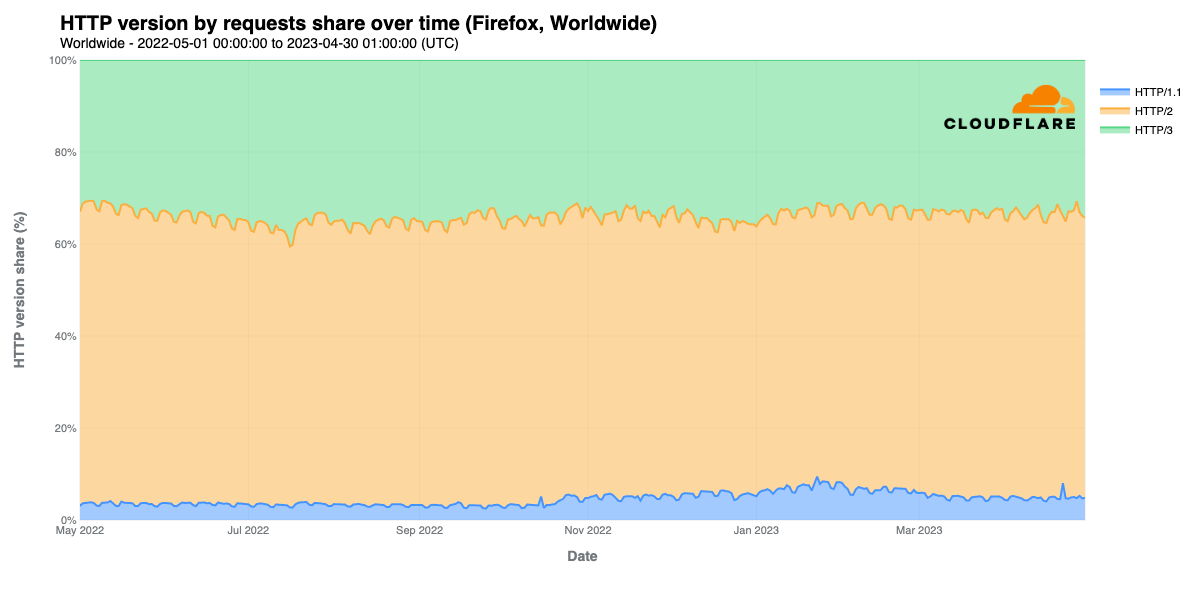Click the Worldwide date range subtitle
The width and height of the screenshot is (1200, 600).
(259, 43)
